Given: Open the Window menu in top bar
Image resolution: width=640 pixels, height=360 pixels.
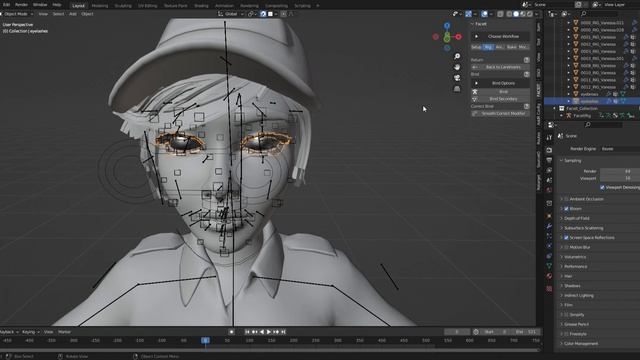Looking at the screenshot, I should point(40,5).
